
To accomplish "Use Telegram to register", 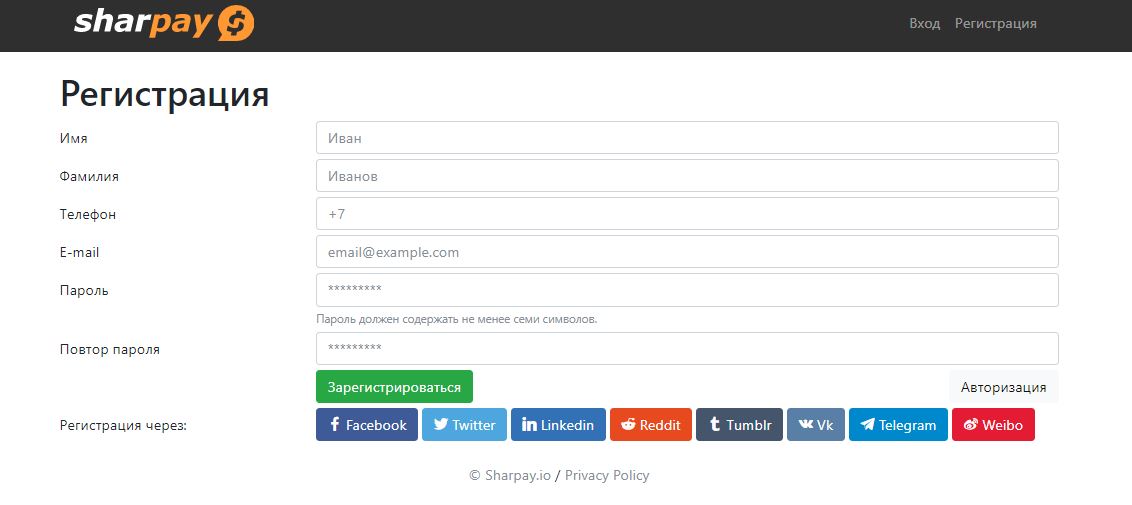I will pyautogui.click(x=898, y=425).
